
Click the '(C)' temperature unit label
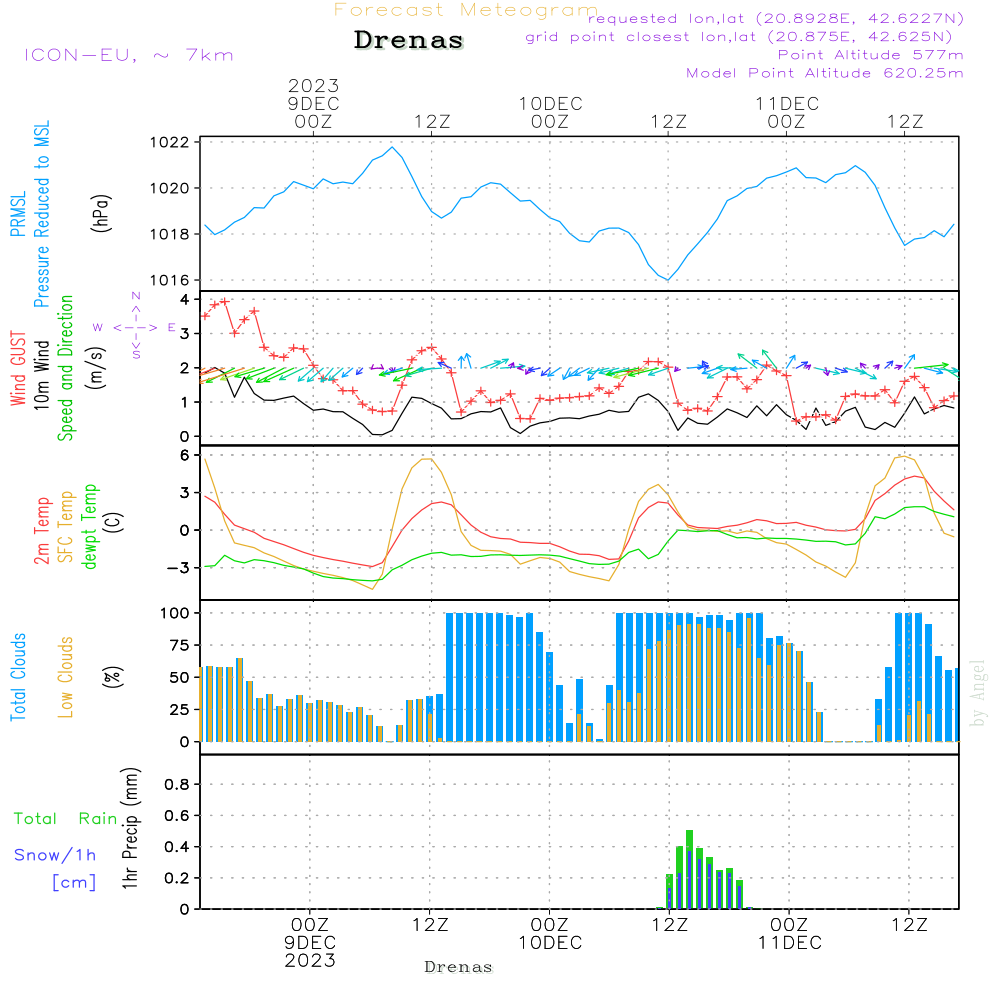[114, 523]
